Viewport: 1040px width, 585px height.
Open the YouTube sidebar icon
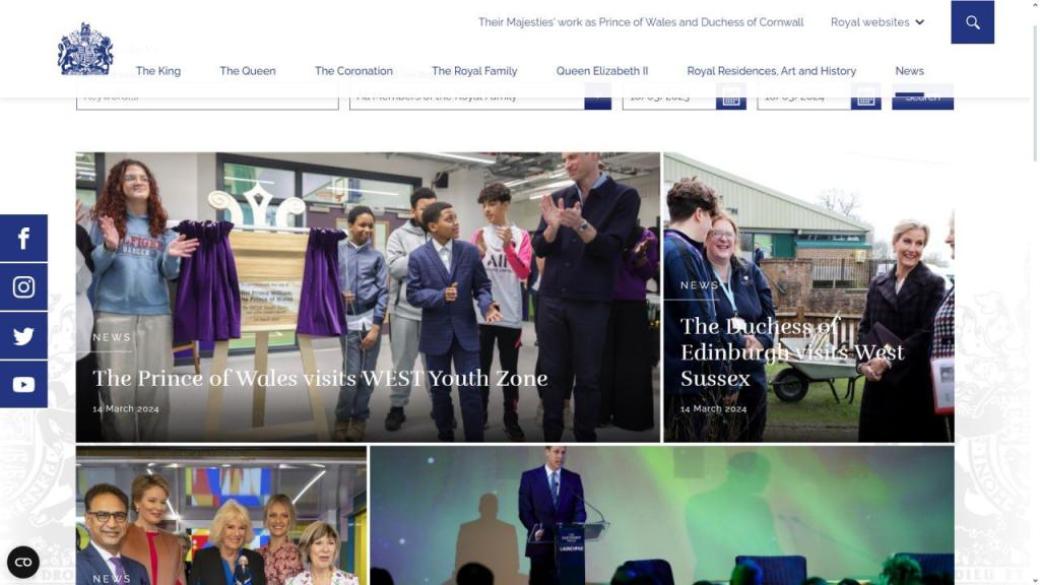pyautogui.click(x=23, y=385)
